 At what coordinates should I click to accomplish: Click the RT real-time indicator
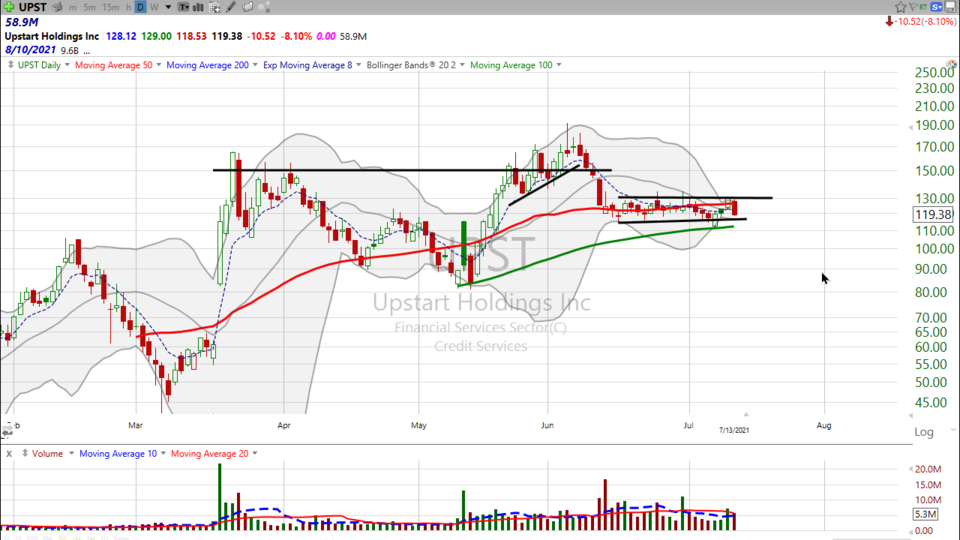tap(923, 7)
